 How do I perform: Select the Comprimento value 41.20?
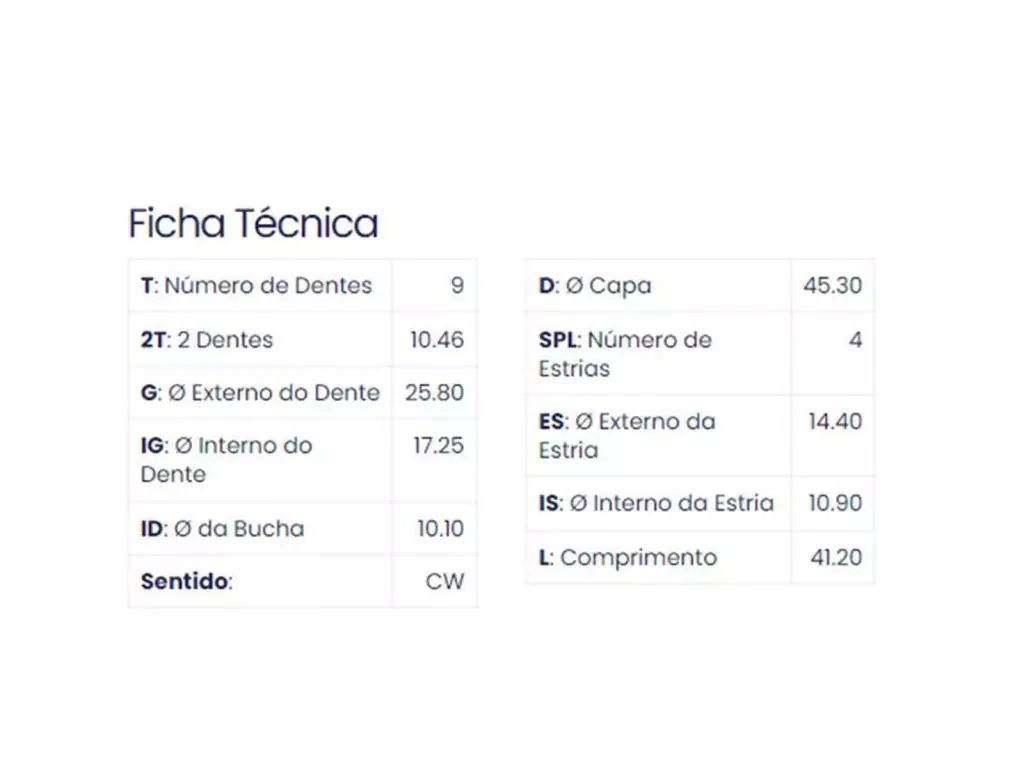pos(836,558)
